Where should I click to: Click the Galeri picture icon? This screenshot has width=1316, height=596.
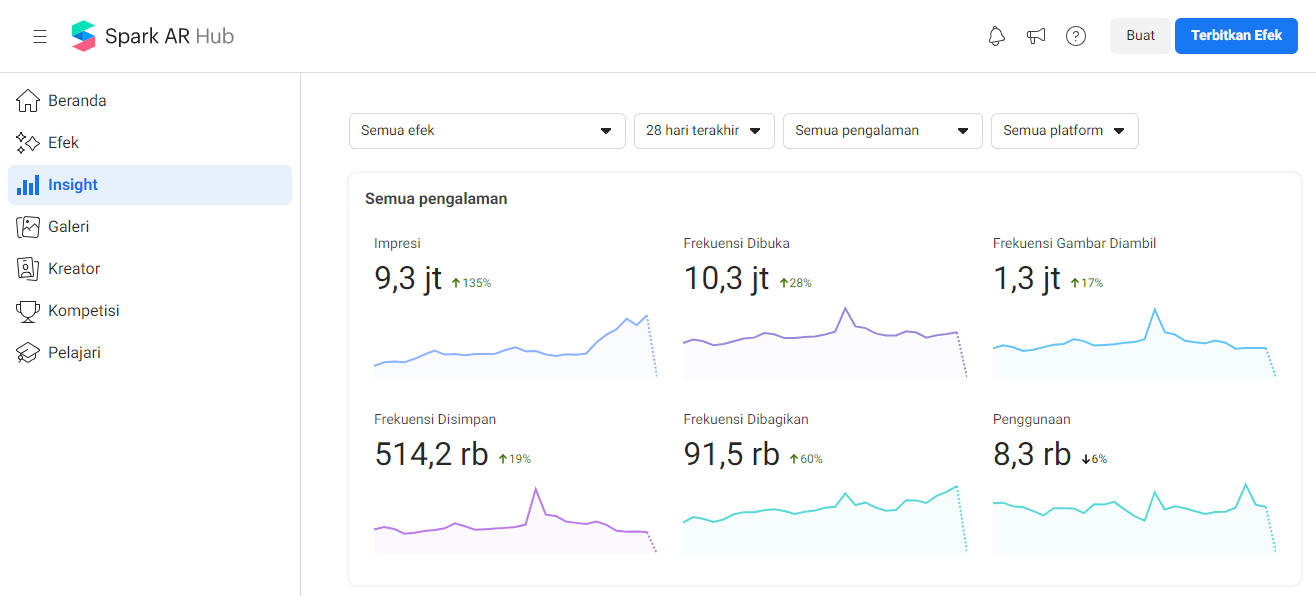click(x=28, y=227)
